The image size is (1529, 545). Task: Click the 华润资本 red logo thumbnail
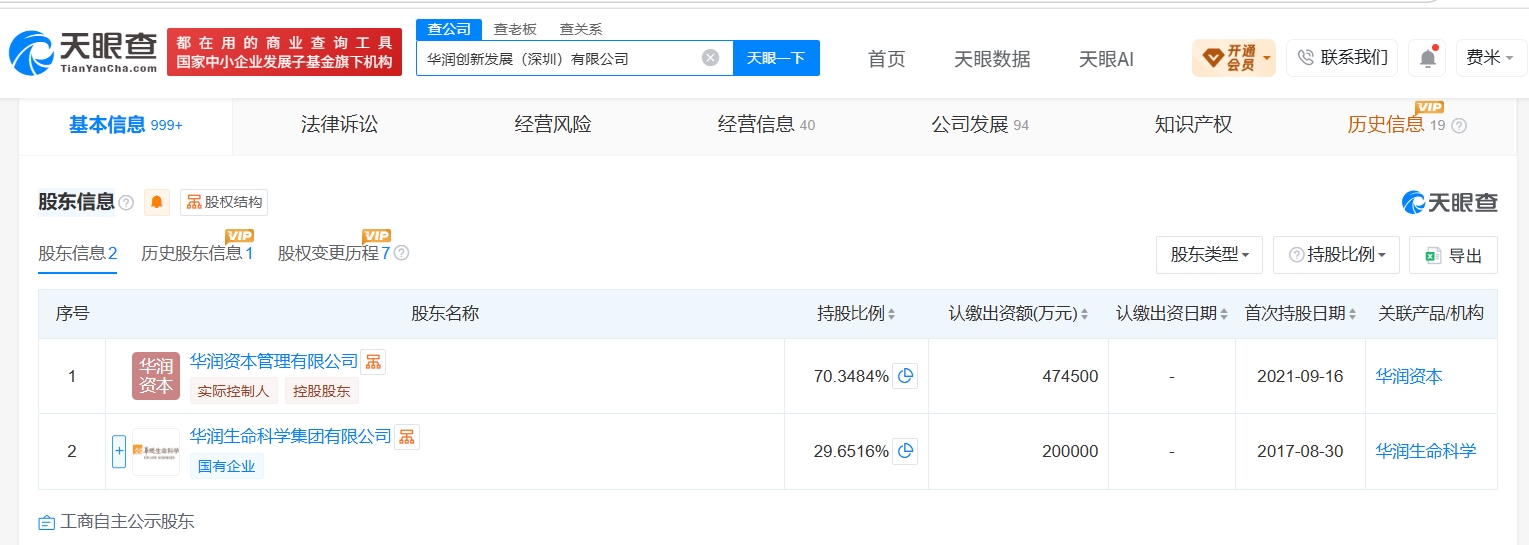[156, 376]
